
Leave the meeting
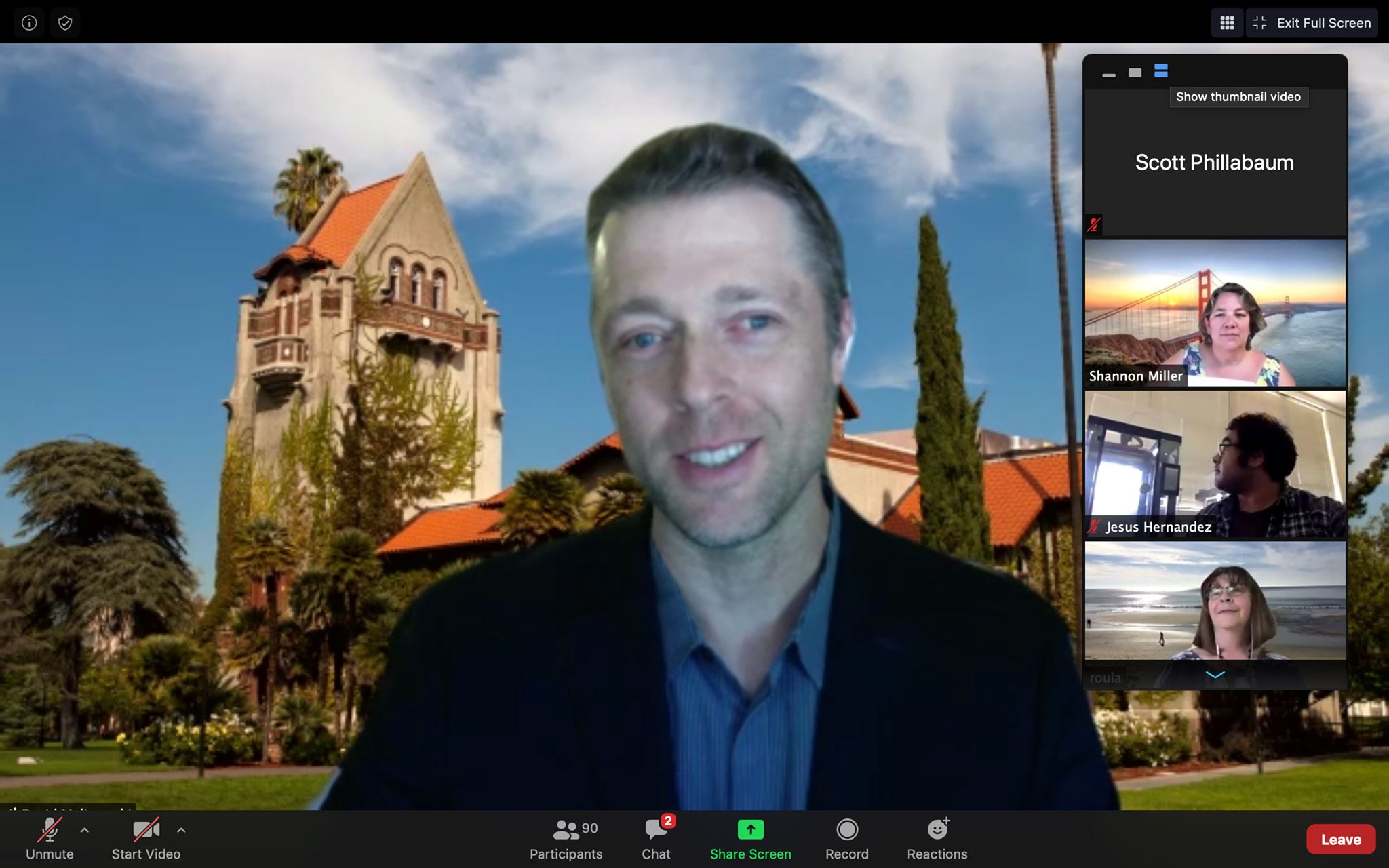click(1341, 840)
